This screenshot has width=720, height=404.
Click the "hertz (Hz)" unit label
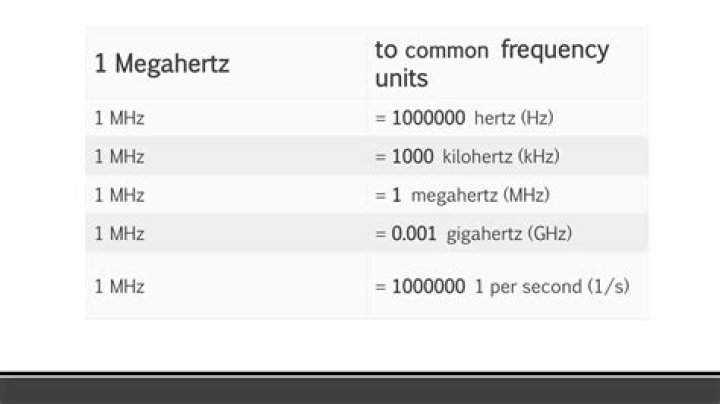coord(514,118)
